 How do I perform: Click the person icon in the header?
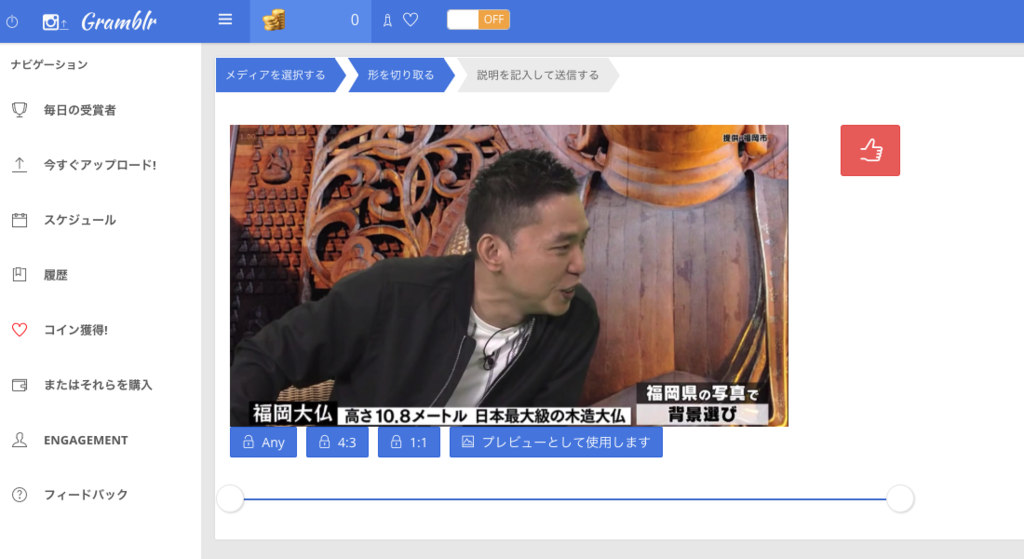[387, 20]
